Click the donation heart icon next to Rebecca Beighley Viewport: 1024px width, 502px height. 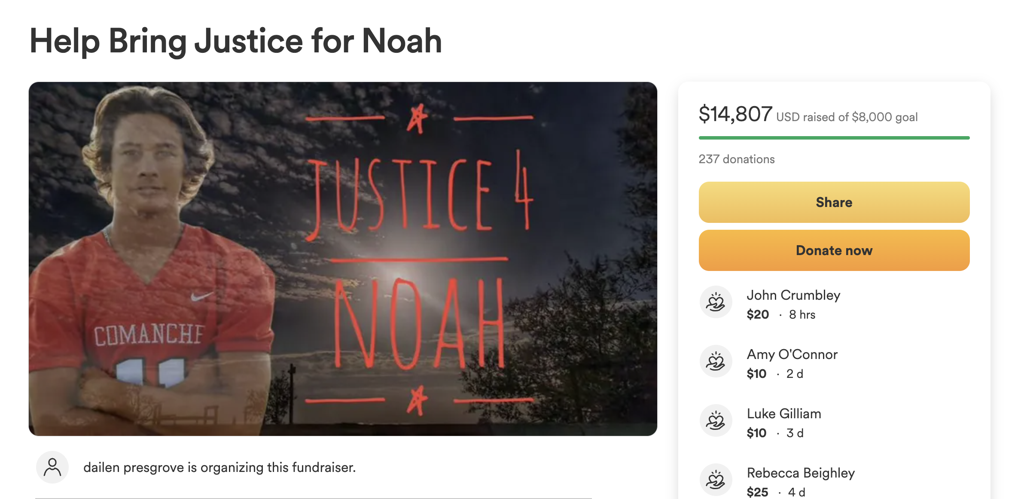pos(716,480)
